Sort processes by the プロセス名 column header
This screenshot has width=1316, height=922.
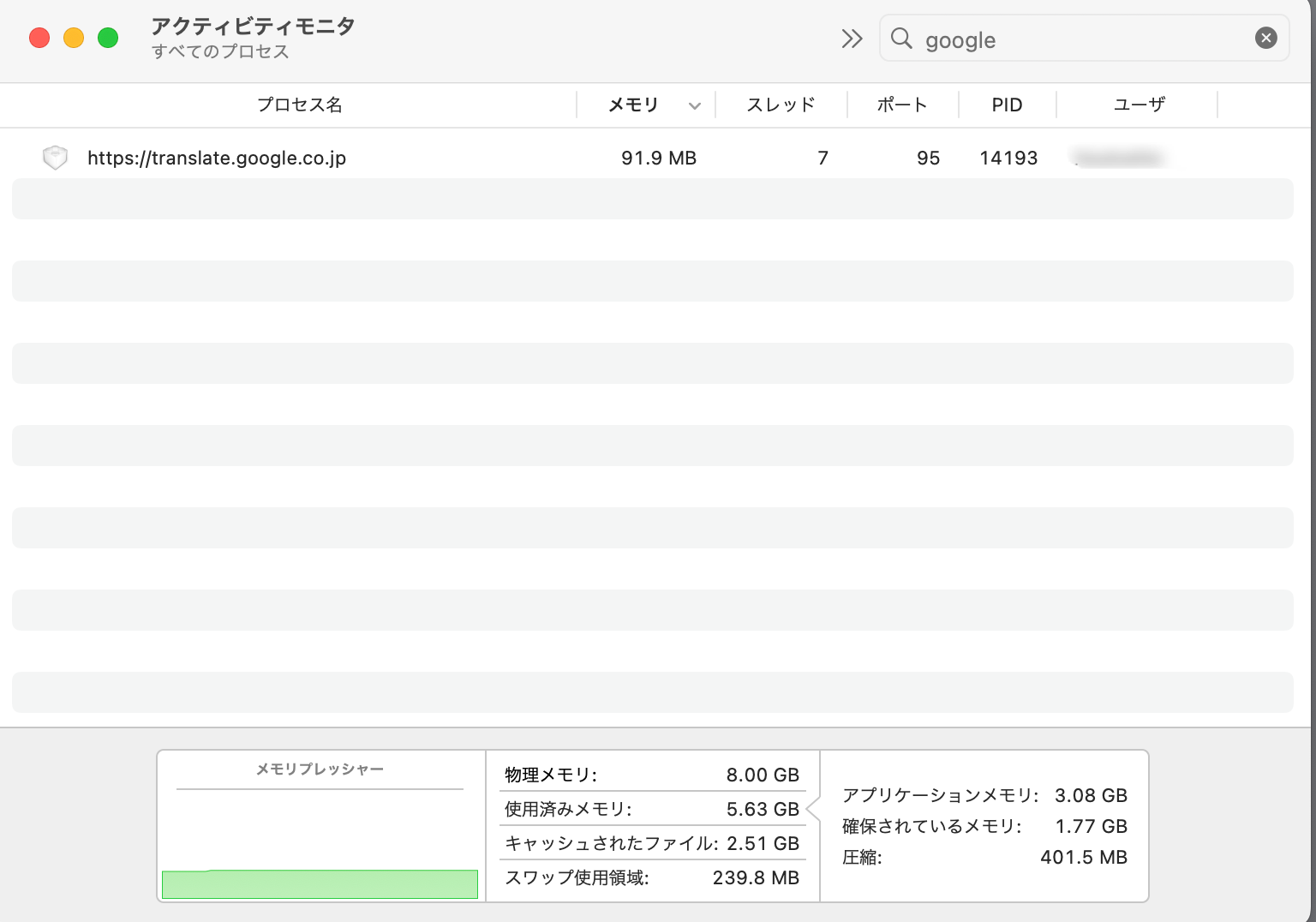(x=300, y=105)
